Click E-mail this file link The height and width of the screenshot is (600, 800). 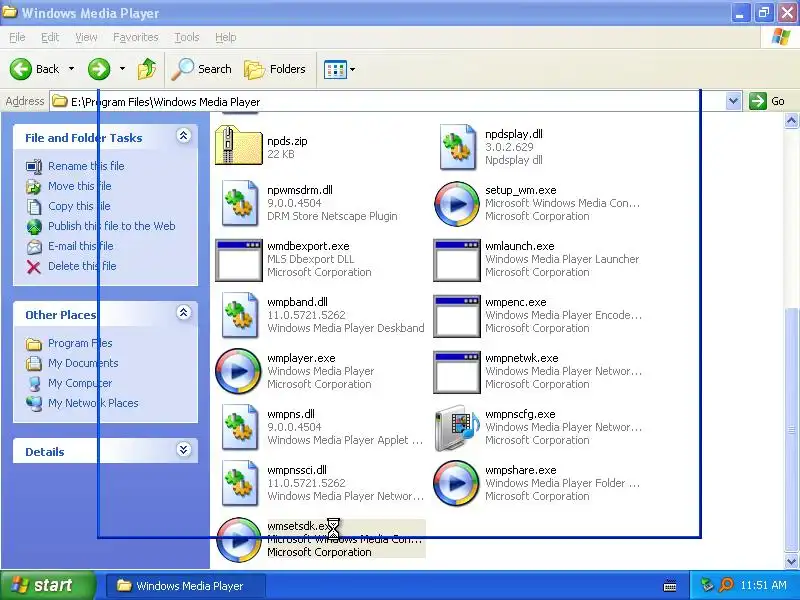[80, 246]
